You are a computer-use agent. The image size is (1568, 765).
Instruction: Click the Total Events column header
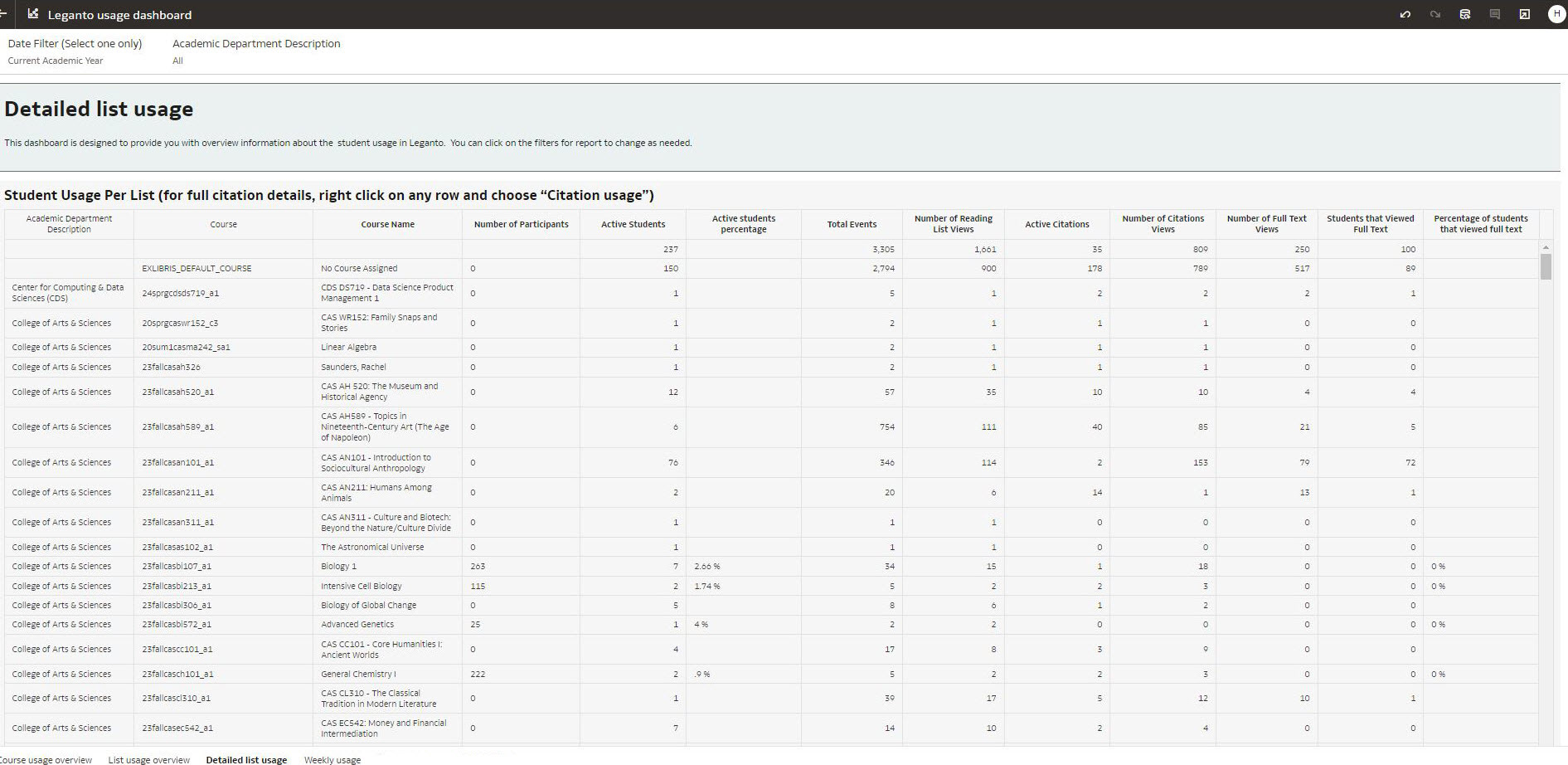[x=852, y=224]
